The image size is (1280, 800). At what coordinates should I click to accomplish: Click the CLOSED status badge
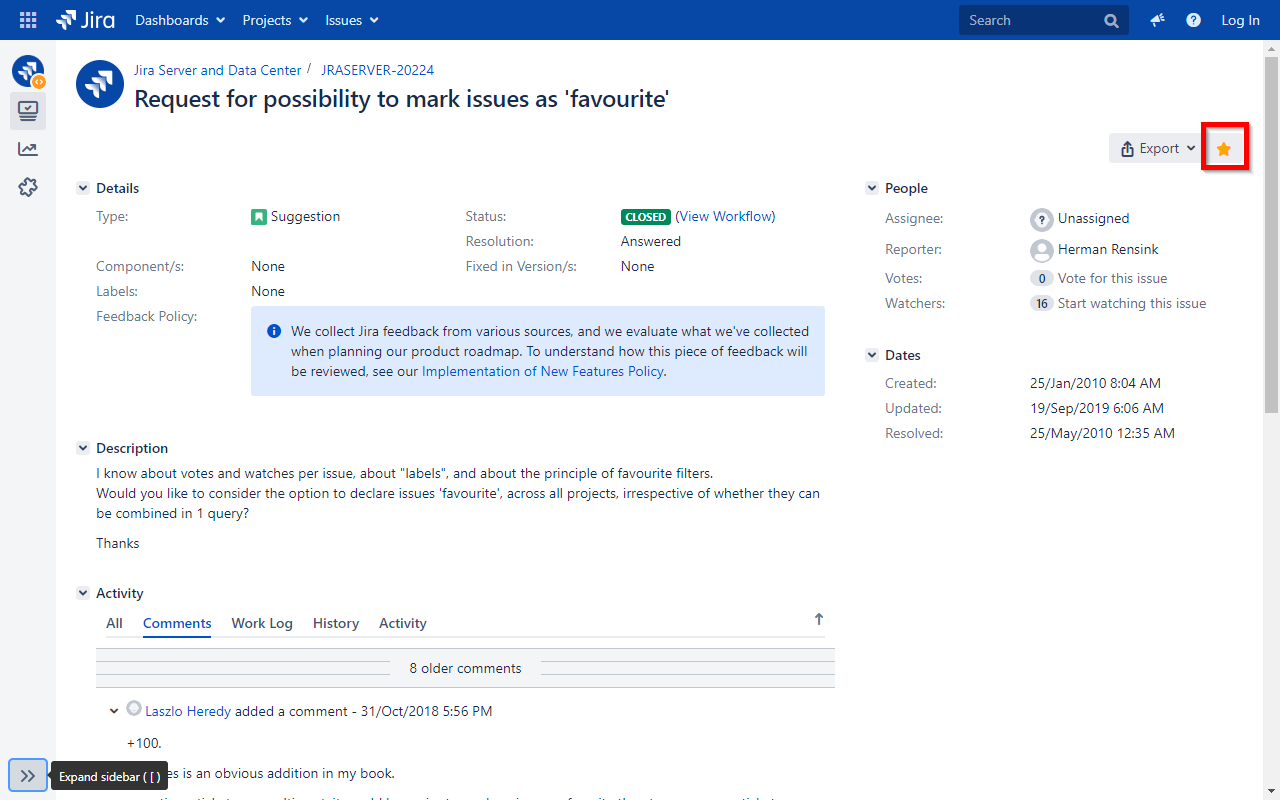coord(646,217)
